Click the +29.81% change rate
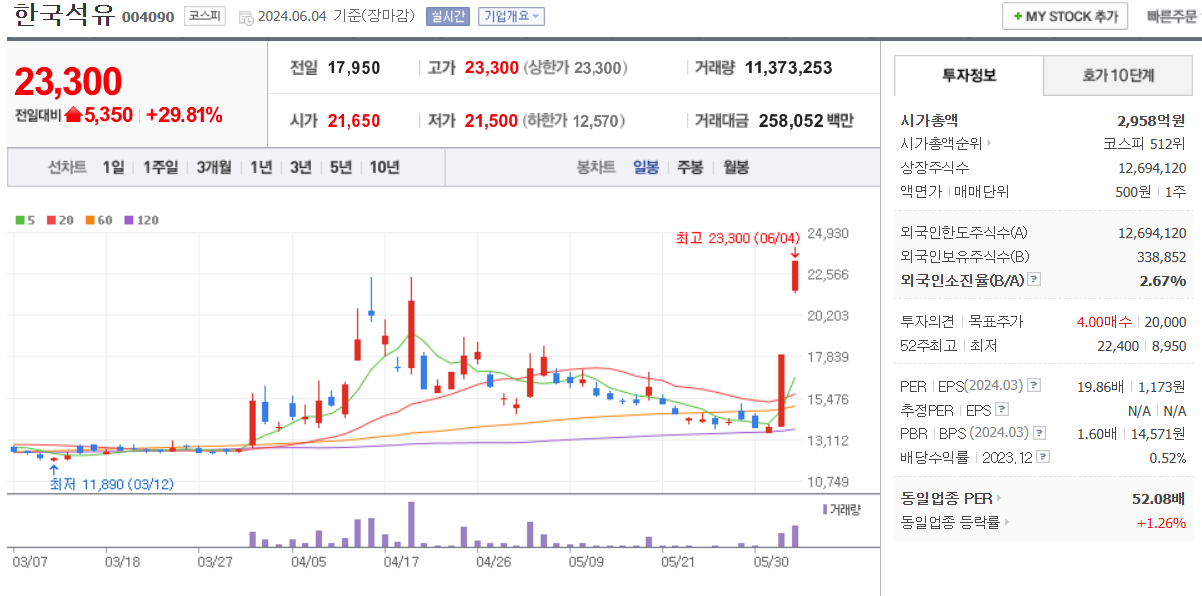 point(184,115)
